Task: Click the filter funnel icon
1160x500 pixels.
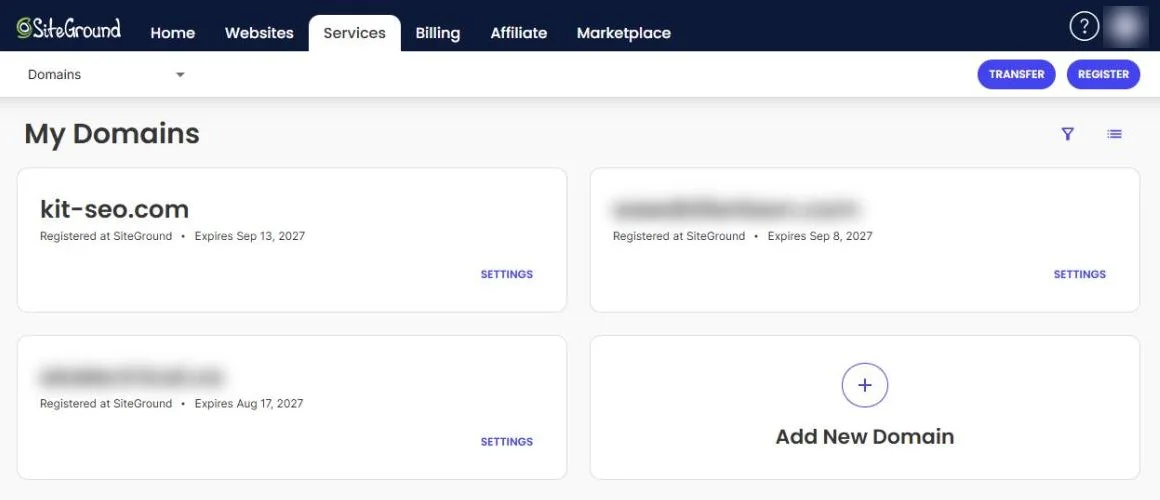Action: 1067,134
